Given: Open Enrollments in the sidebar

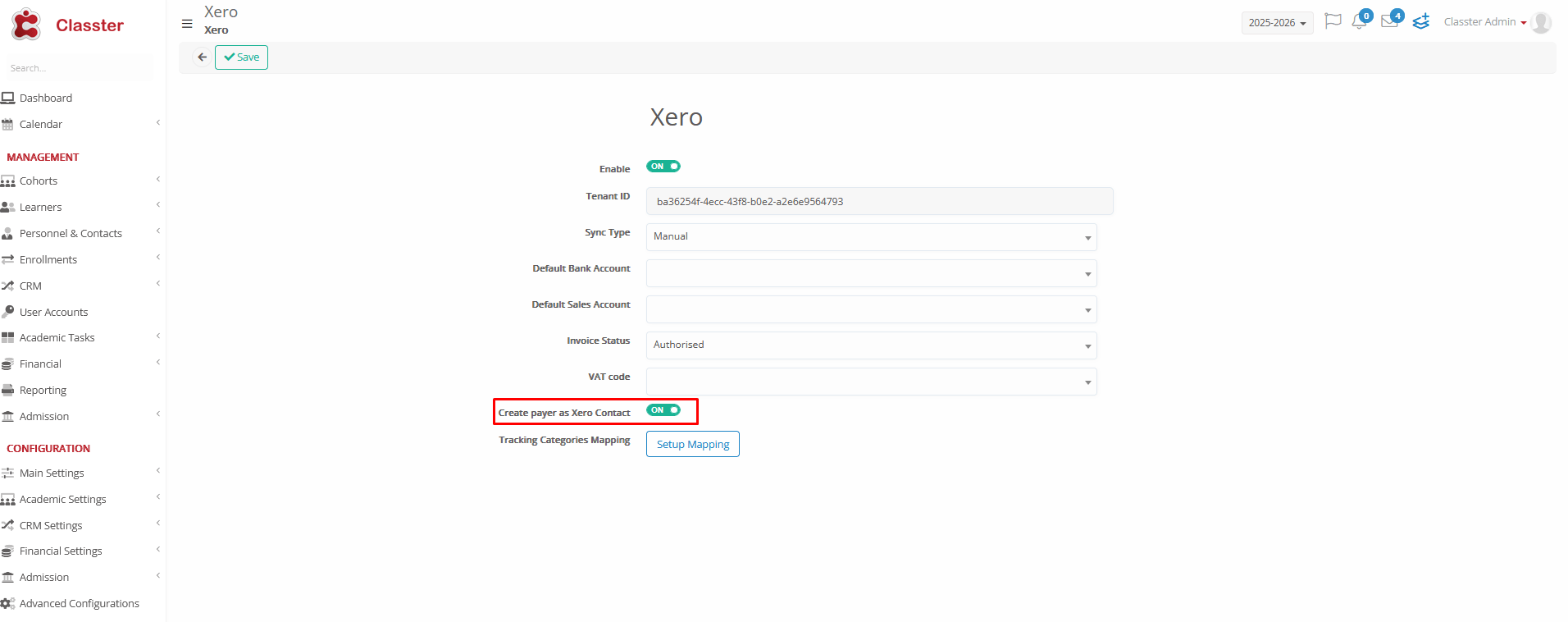Looking at the screenshot, I should [x=48, y=260].
